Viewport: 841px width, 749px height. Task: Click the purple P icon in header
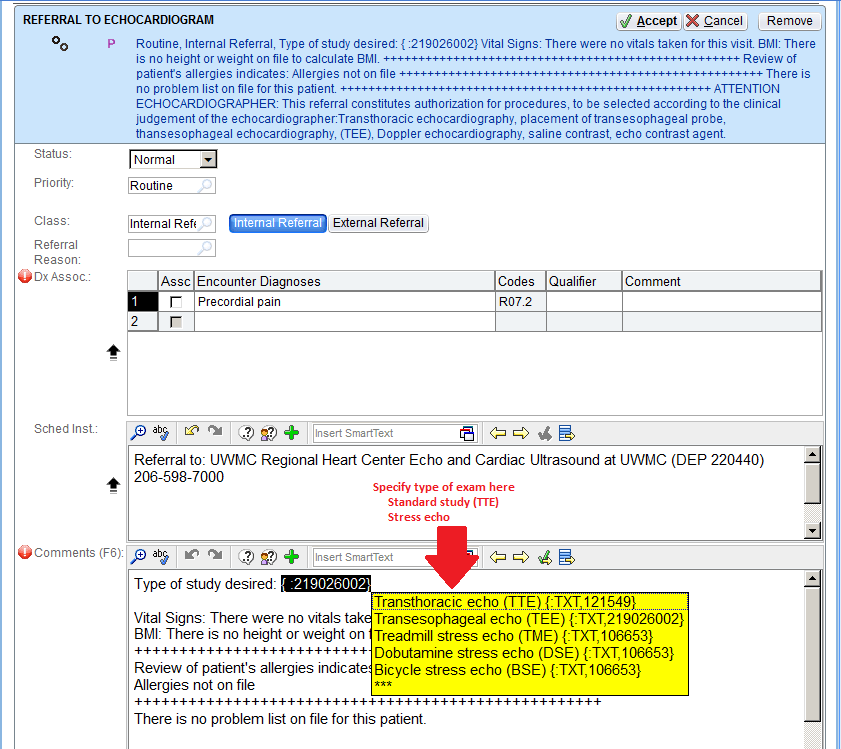111,44
